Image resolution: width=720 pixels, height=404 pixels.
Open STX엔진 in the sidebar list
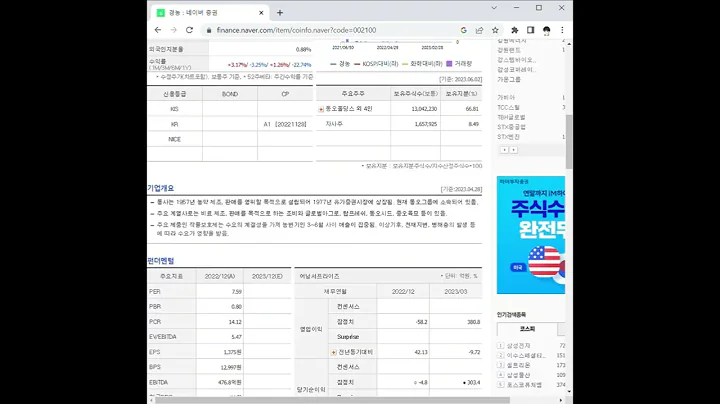click(x=508, y=137)
